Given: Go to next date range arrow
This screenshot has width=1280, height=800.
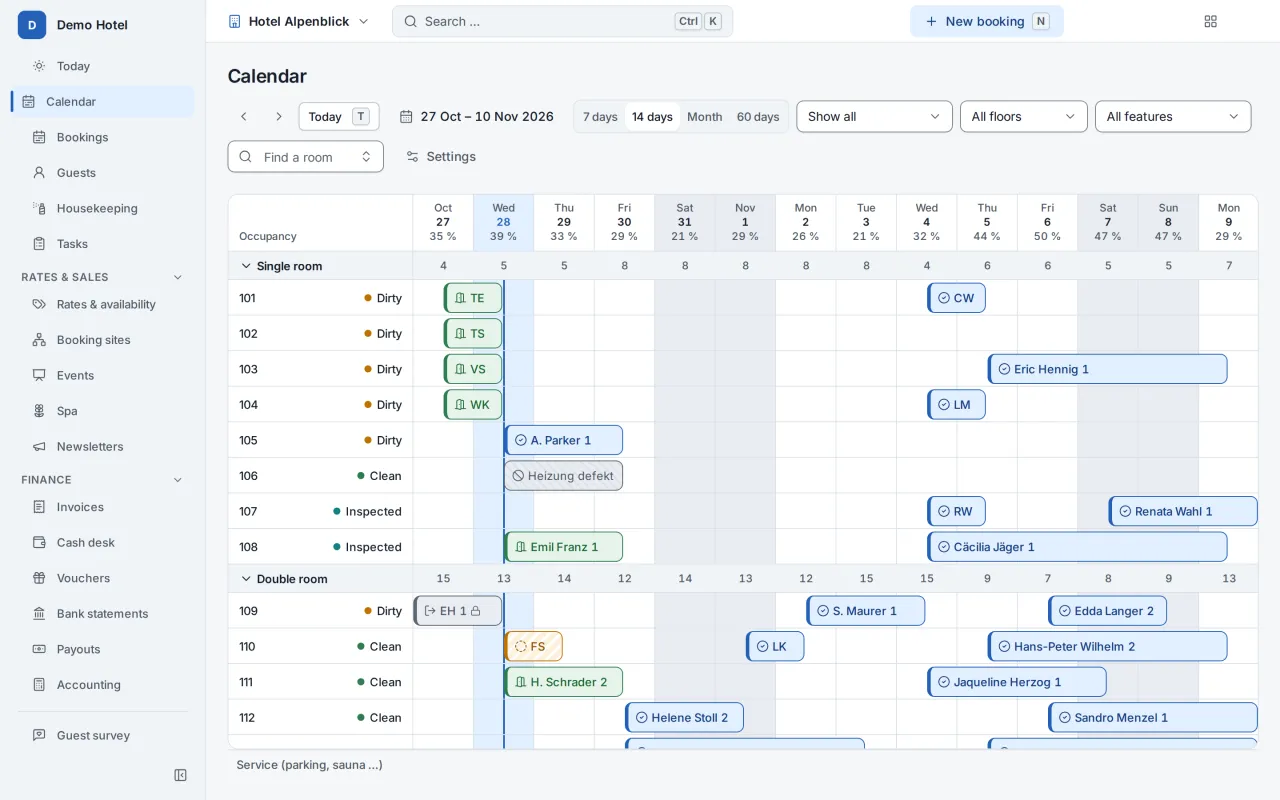Looking at the screenshot, I should (x=279, y=117).
